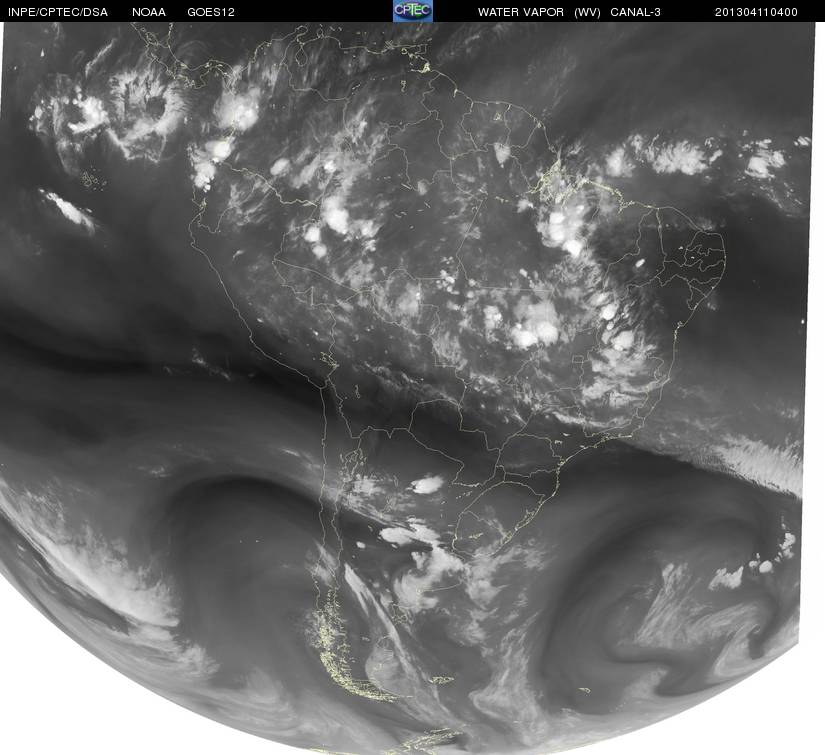Click the INPE/CPTEC/DSA header text

click(x=58, y=12)
